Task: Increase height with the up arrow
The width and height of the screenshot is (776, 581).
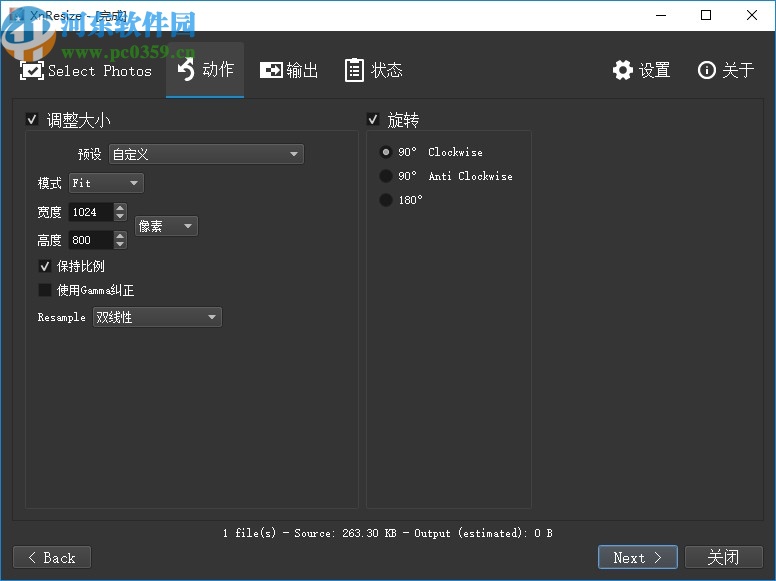Action: click(120, 236)
